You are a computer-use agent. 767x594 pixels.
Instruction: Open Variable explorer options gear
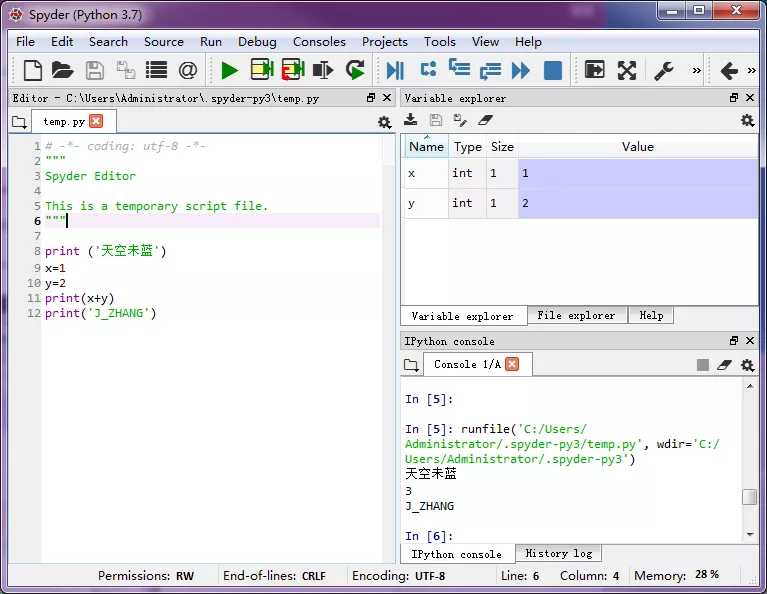click(x=747, y=120)
